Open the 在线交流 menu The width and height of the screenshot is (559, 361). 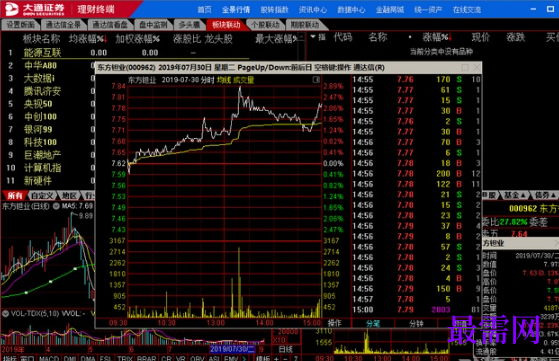(x=467, y=10)
